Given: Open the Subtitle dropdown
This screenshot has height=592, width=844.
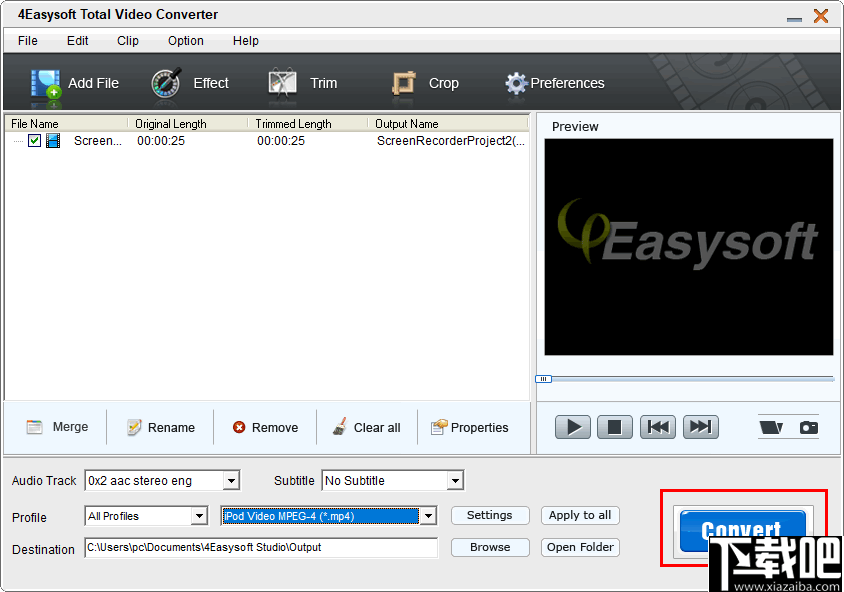Looking at the screenshot, I should [454, 480].
